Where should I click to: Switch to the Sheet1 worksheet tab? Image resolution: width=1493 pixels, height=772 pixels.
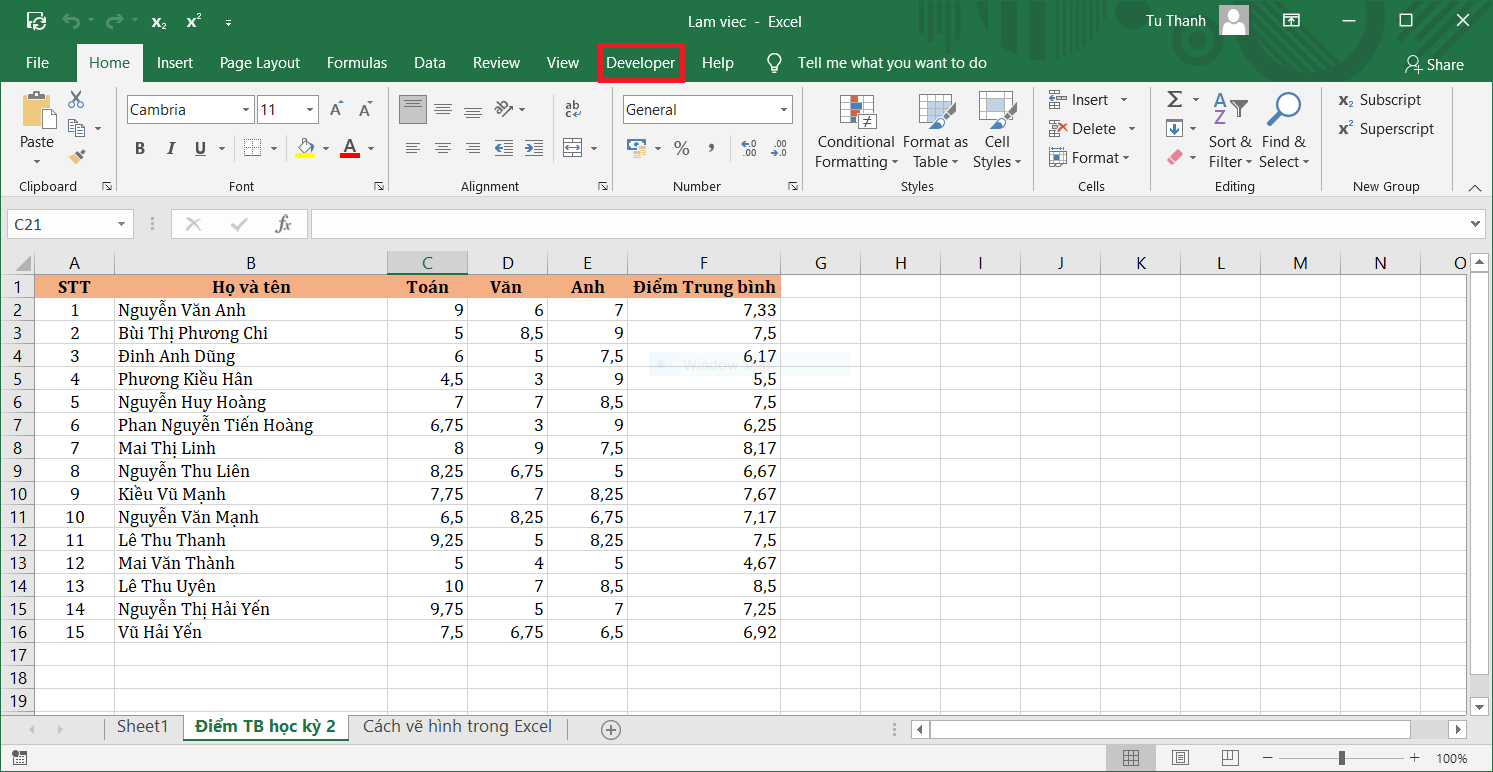[142, 727]
